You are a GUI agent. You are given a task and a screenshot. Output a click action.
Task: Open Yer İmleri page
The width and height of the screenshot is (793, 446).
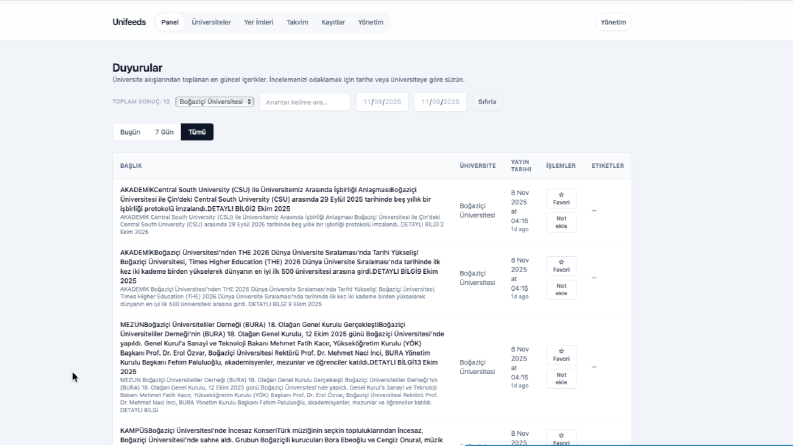tap(258, 22)
